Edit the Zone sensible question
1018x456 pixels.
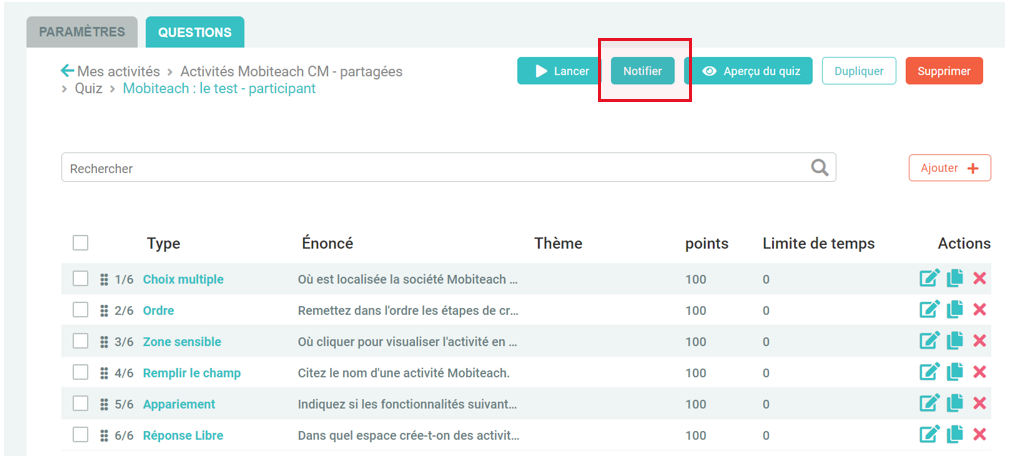click(x=929, y=341)
